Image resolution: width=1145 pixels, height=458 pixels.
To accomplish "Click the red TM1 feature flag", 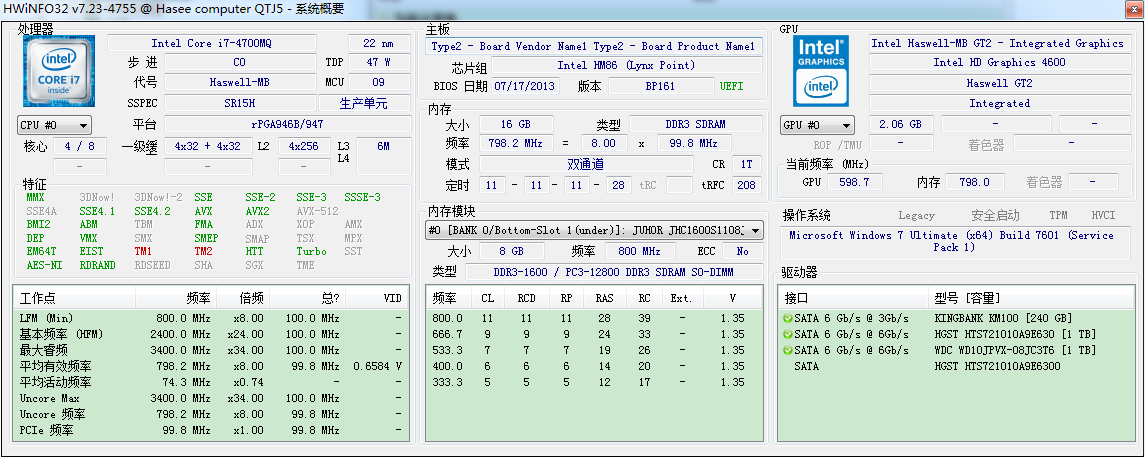I will [143, 251].
